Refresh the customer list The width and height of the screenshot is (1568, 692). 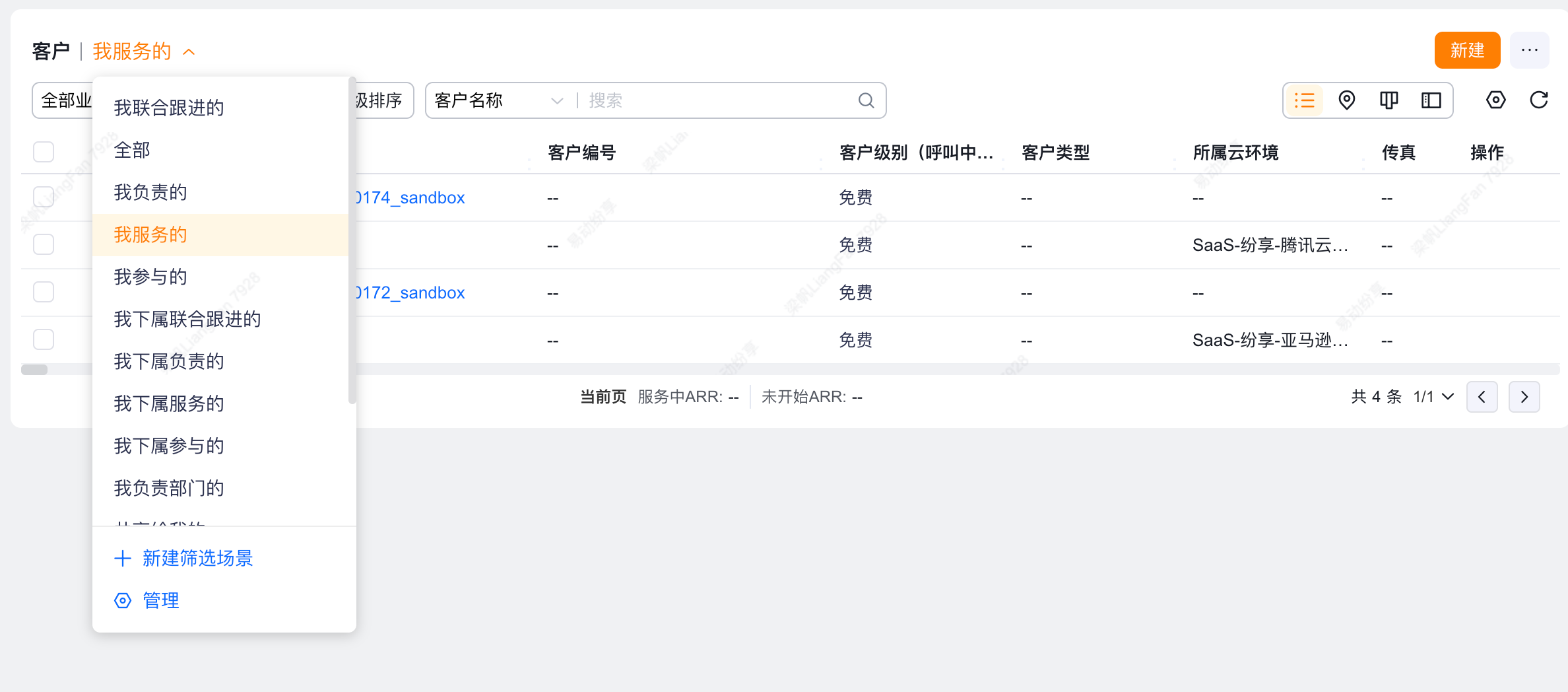pos(1538,100)
